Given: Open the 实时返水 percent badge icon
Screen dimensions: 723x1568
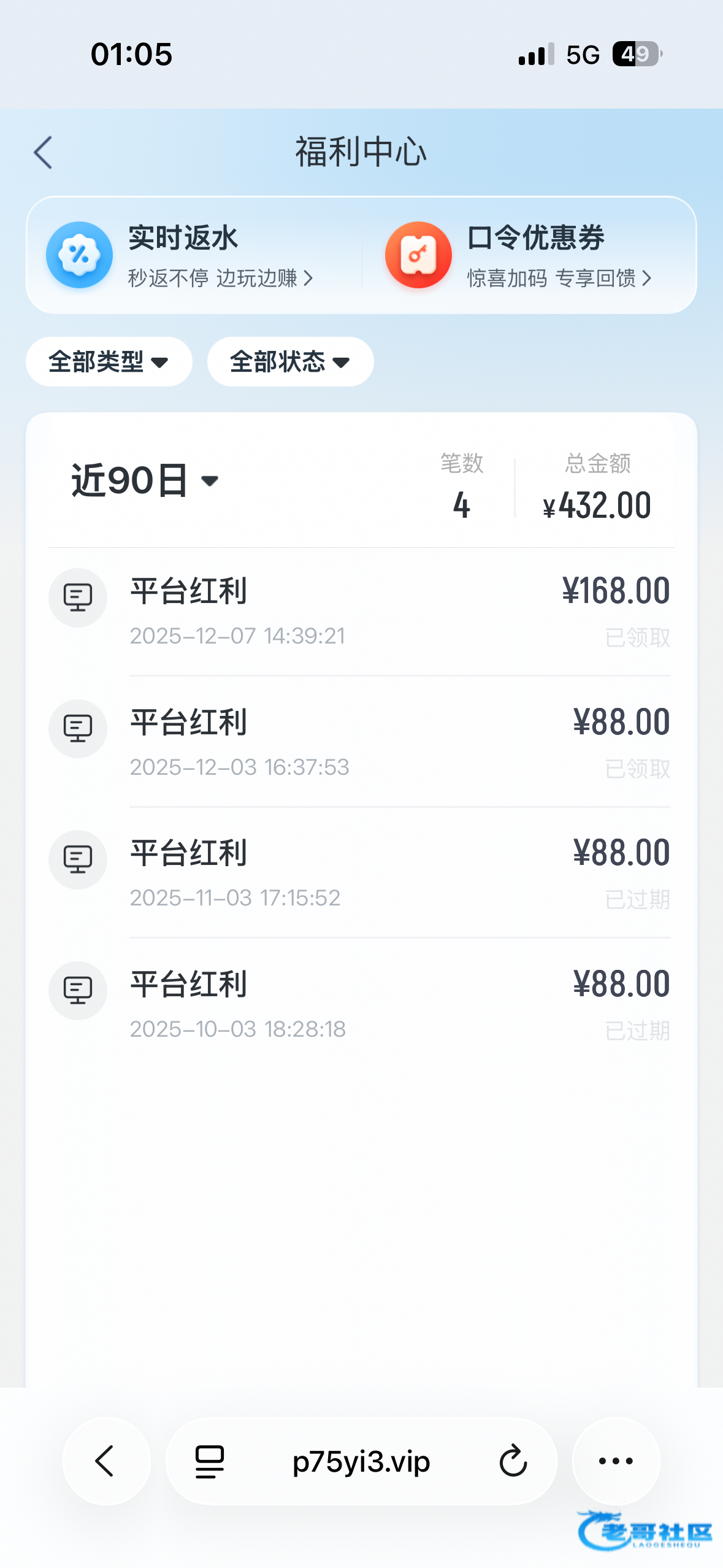Looking at the screenshot, I should point(79,255).
